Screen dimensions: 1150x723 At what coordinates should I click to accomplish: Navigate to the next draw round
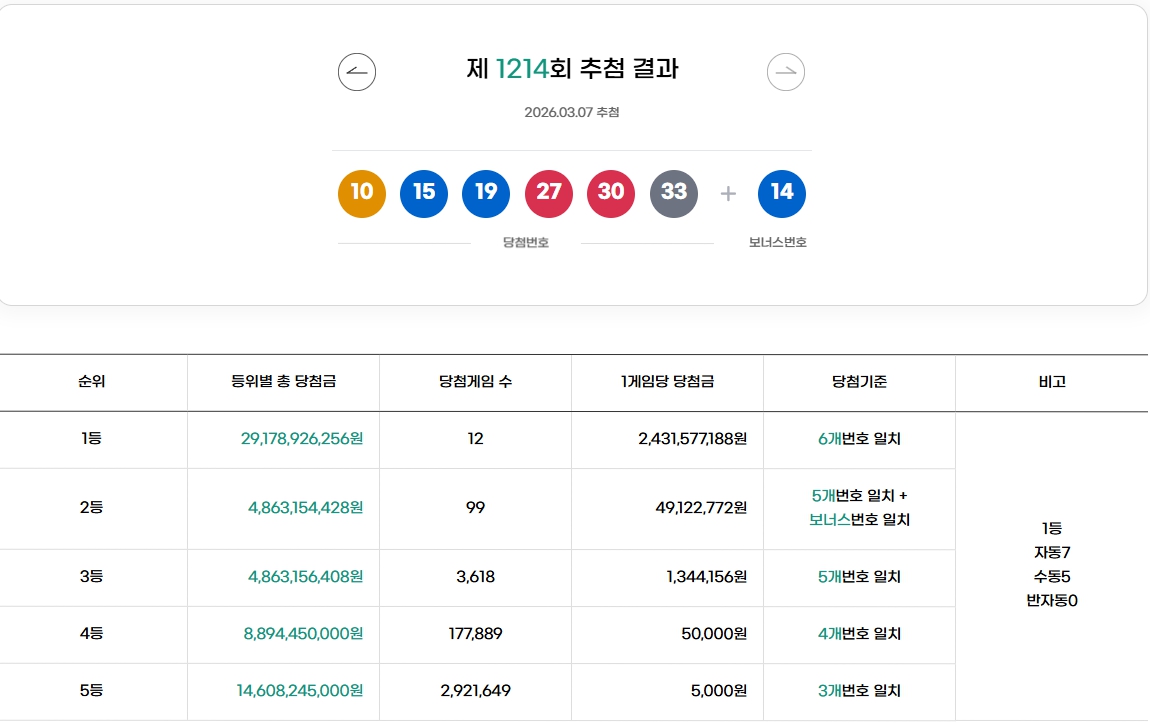pyautogui.click(x=785, y=71)
